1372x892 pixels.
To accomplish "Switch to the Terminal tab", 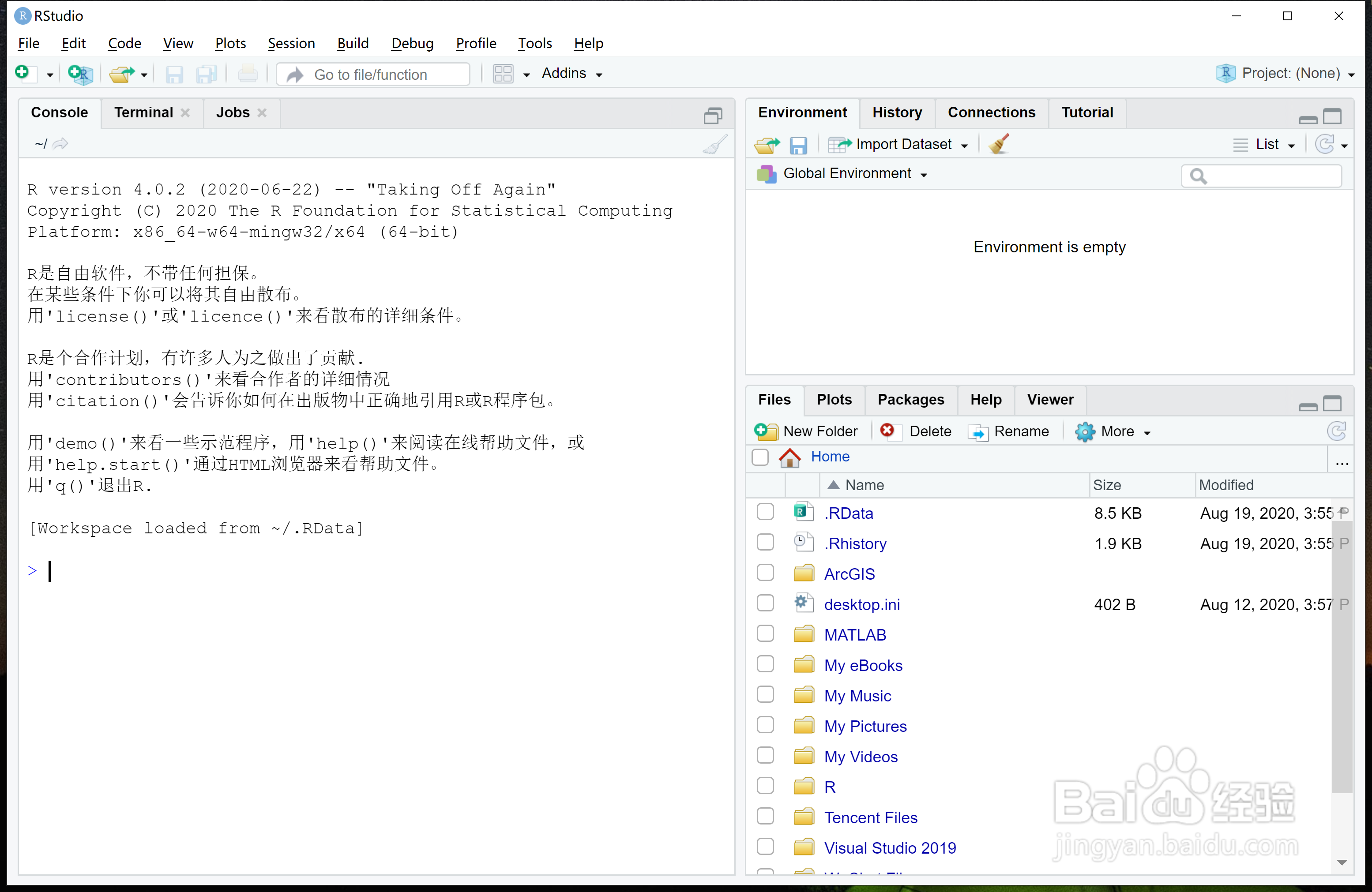I will click(143, 112).
